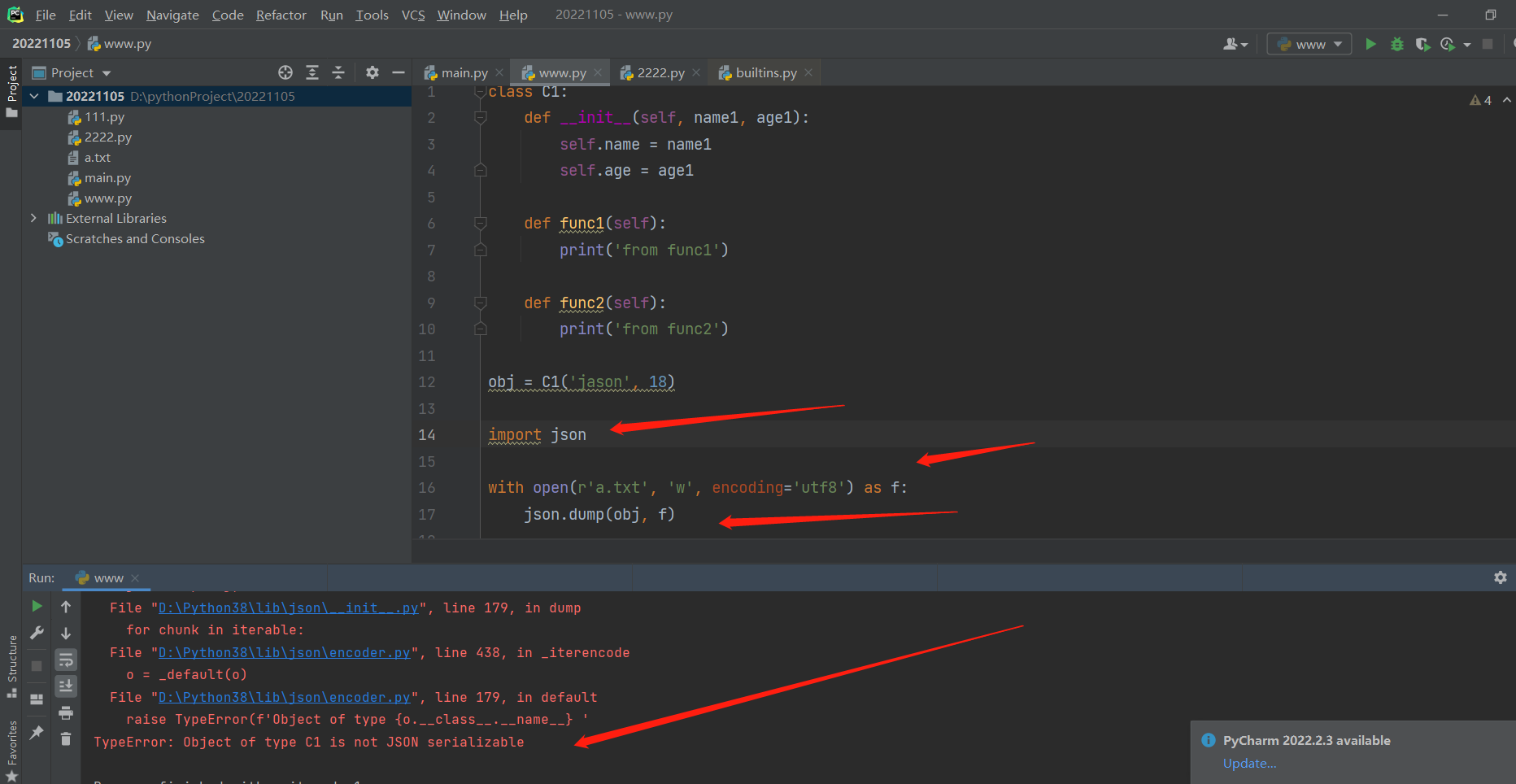
Task: Restore layout in Run panel
Action: pos(37,699)
